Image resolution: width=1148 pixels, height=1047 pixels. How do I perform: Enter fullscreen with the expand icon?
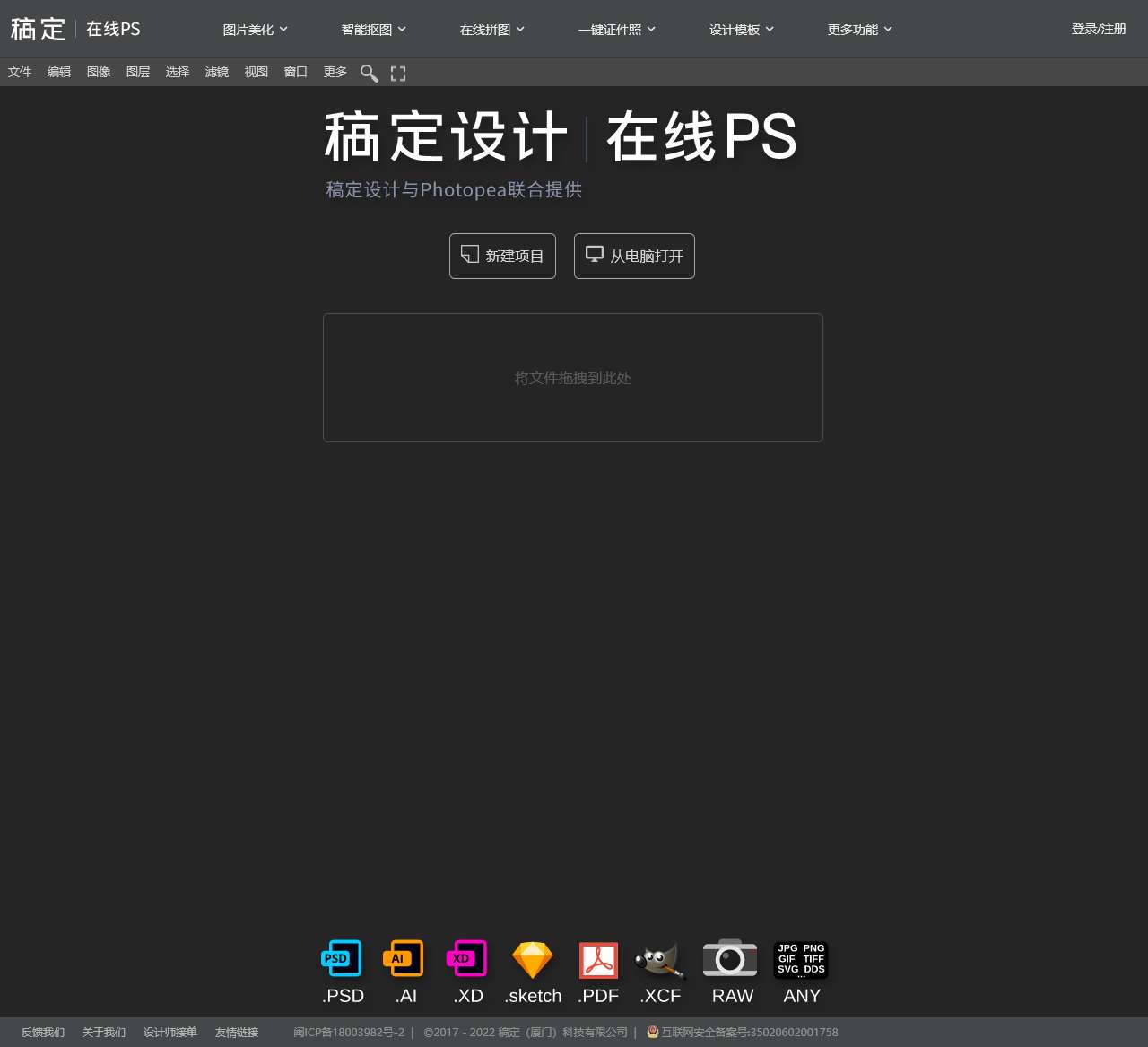pos(397,73)
